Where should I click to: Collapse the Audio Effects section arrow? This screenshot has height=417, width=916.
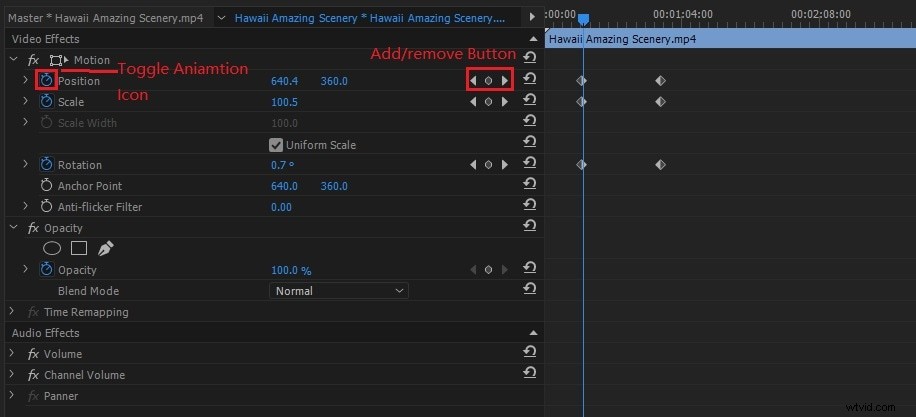(533, 333)
